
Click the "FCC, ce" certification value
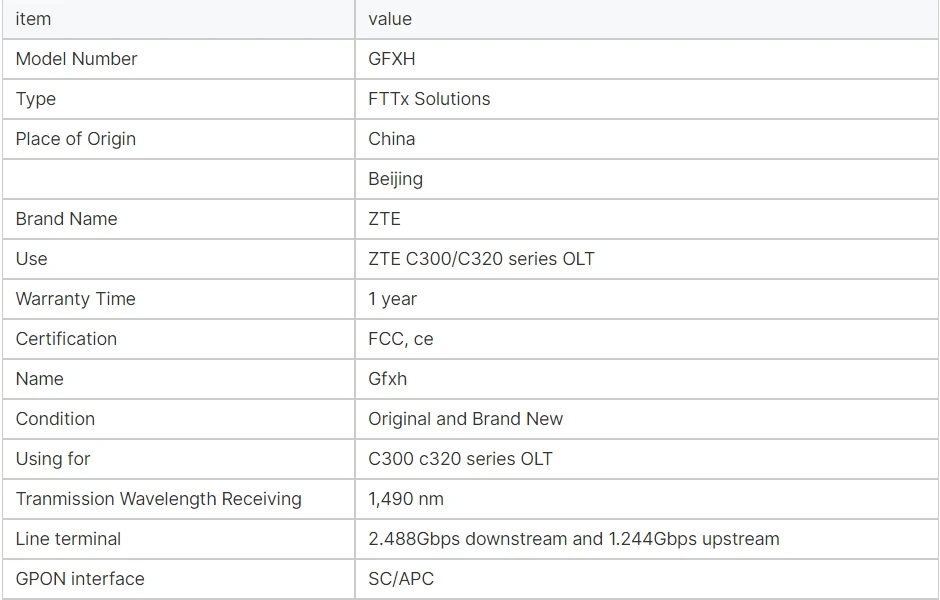click(401, 339)
